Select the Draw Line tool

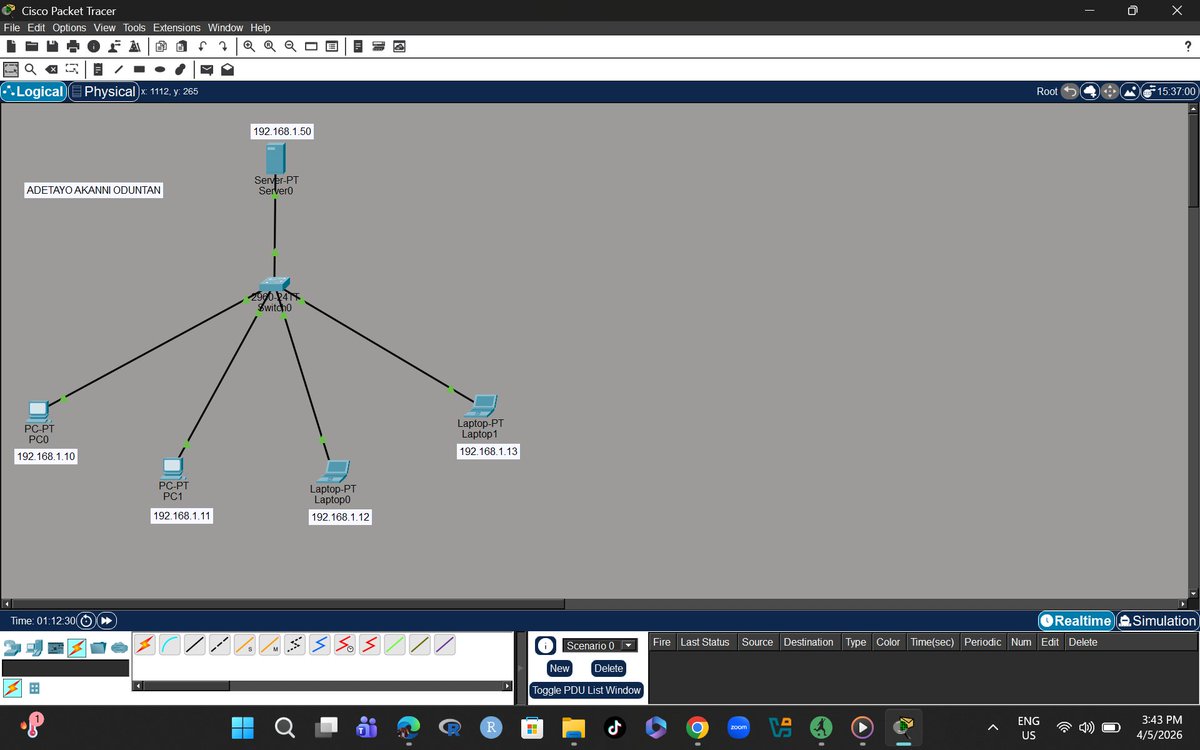click(119, 70)
